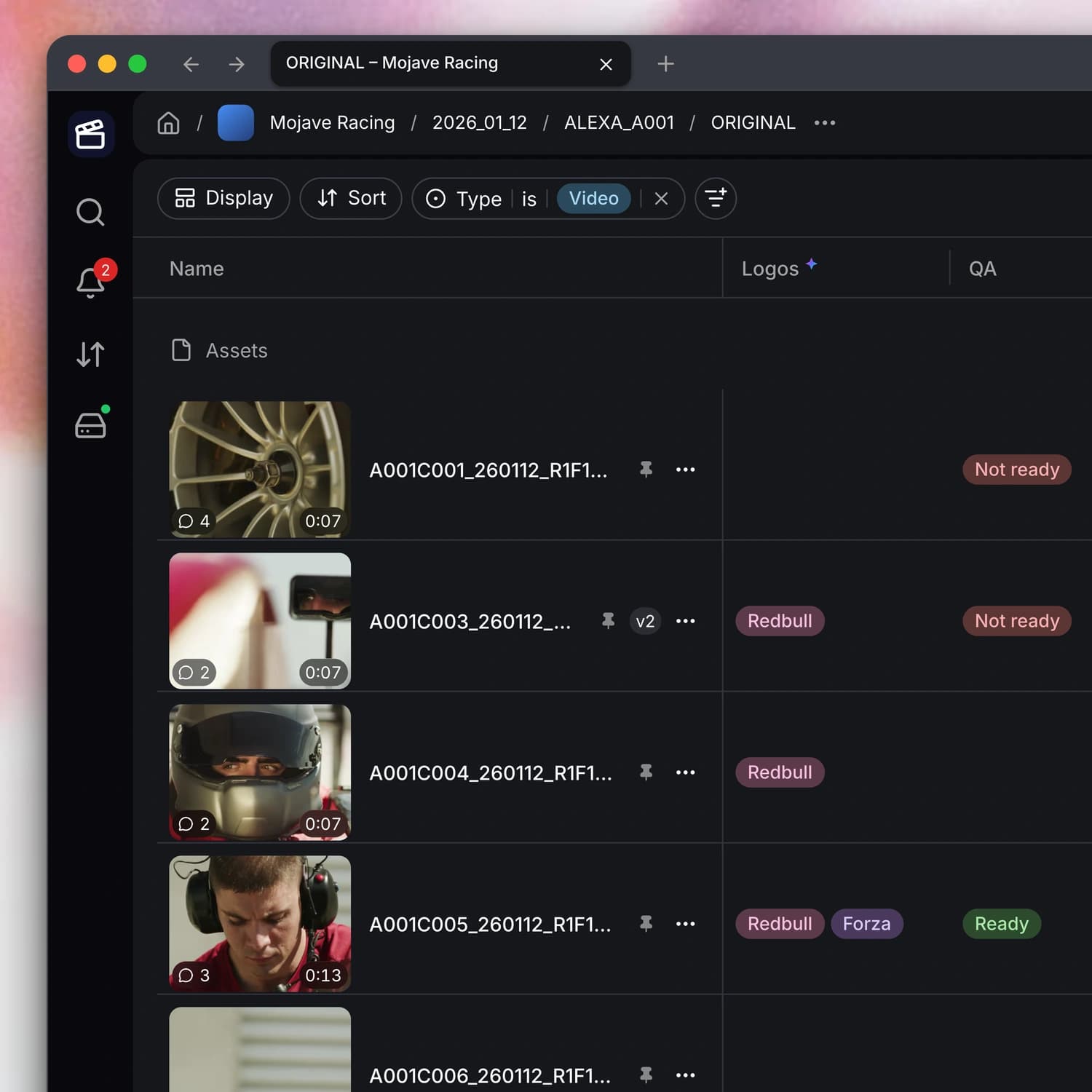1092x1092 pixels.
Task: Open more options for A001C006_260112_R1F1
Action: (x=685, y=1075)
